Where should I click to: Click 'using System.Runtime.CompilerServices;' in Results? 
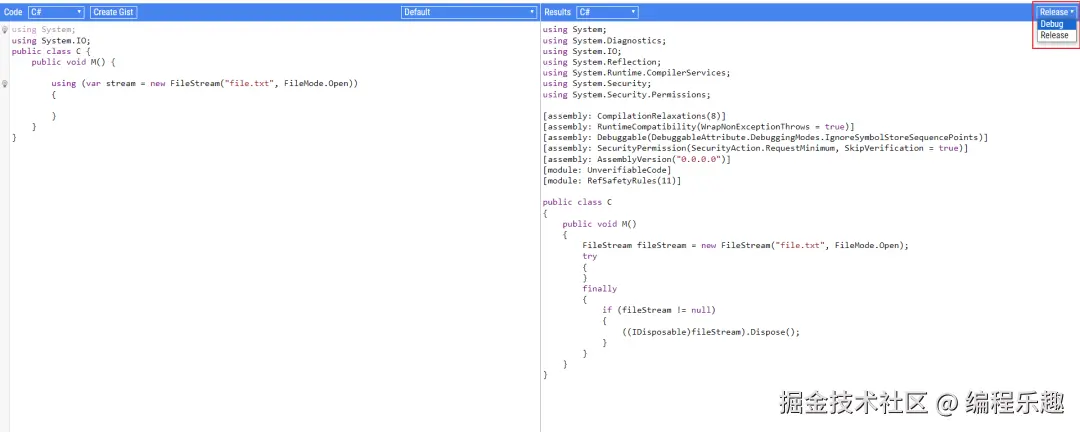pos(636,72)
